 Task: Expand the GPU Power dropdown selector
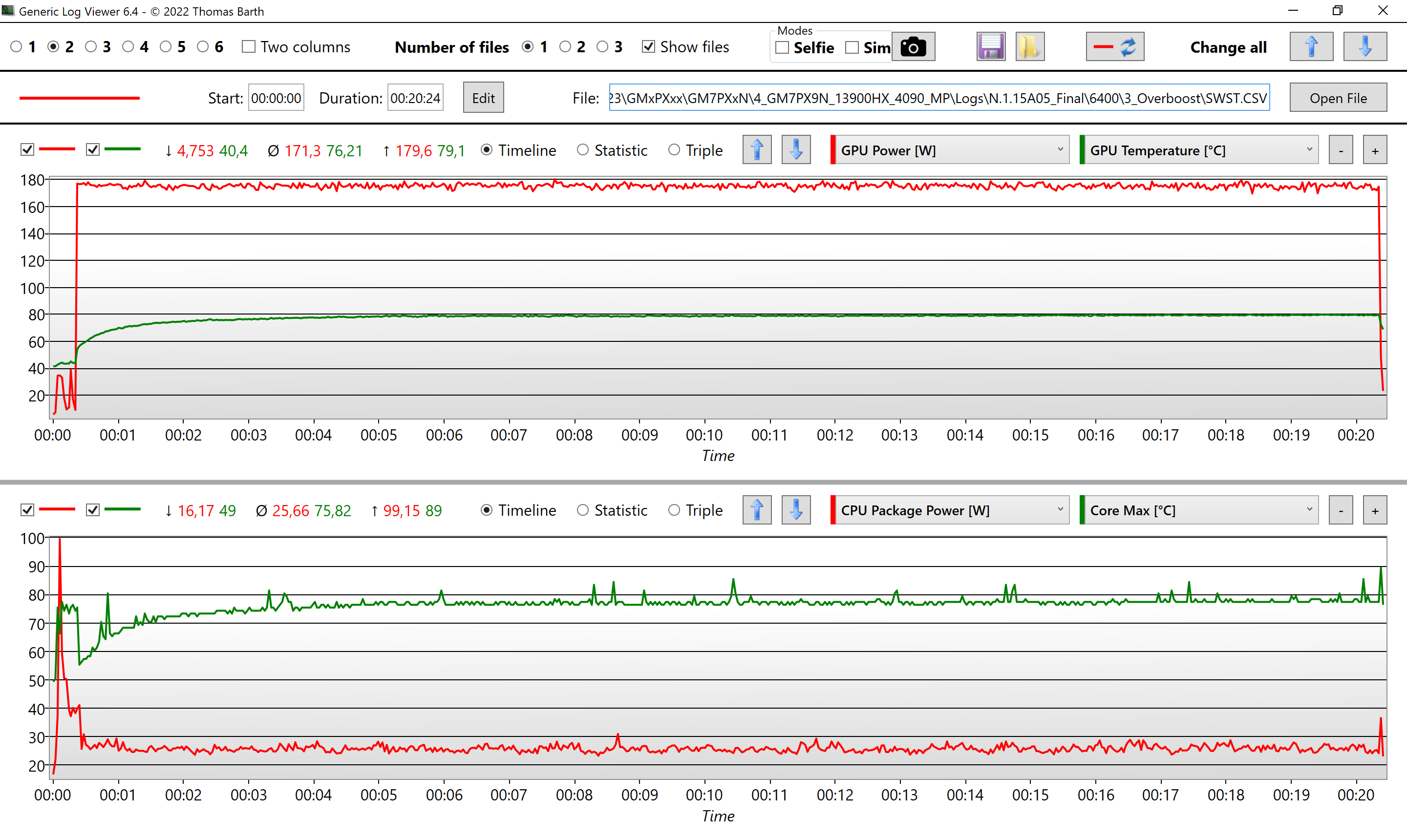(x=1057, y=150)
